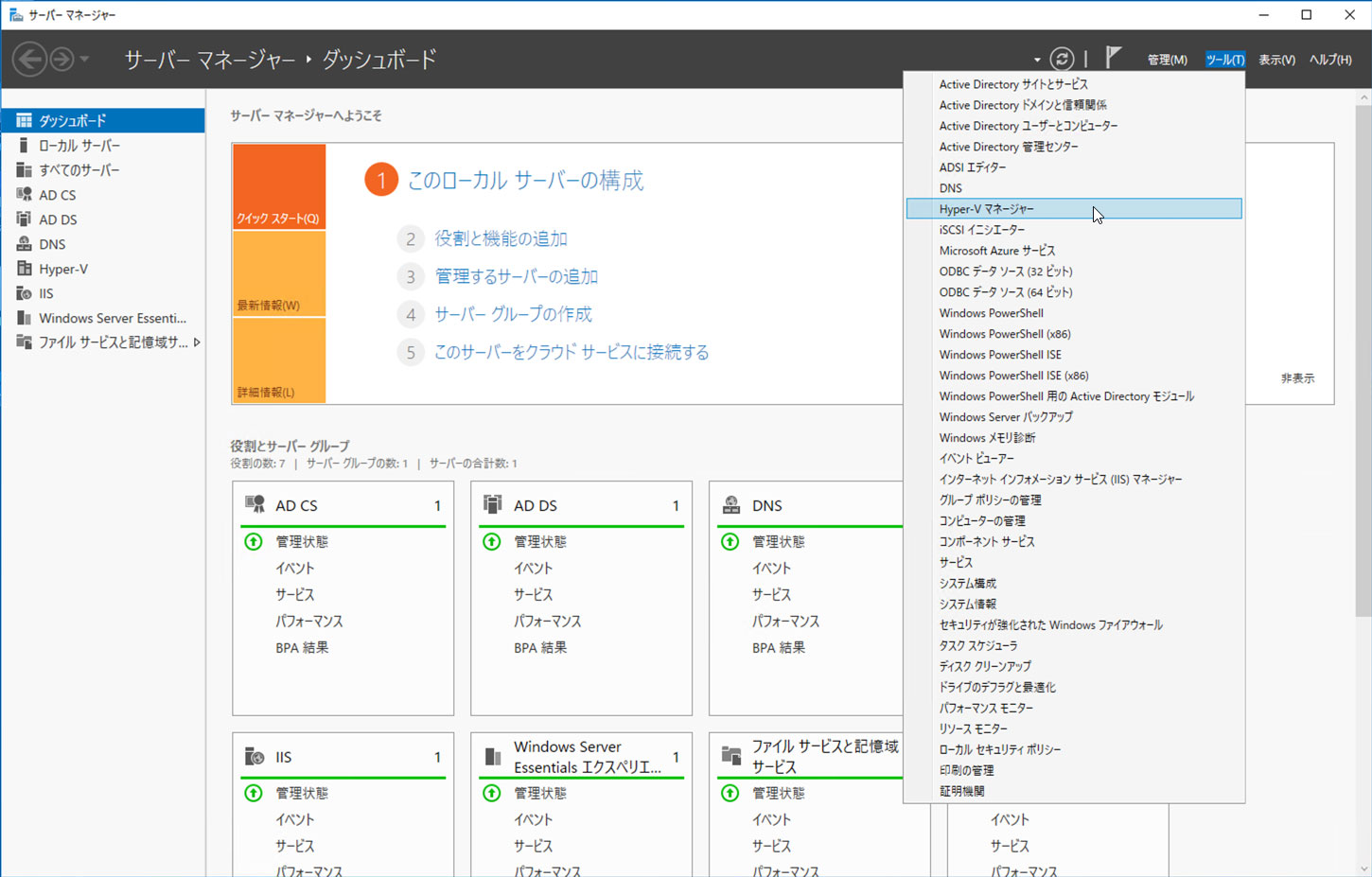The image size is (1372, 877).
Task: Expand ファイル サービスと記憶域 sidebar arrow
Action: coord(197,342)
